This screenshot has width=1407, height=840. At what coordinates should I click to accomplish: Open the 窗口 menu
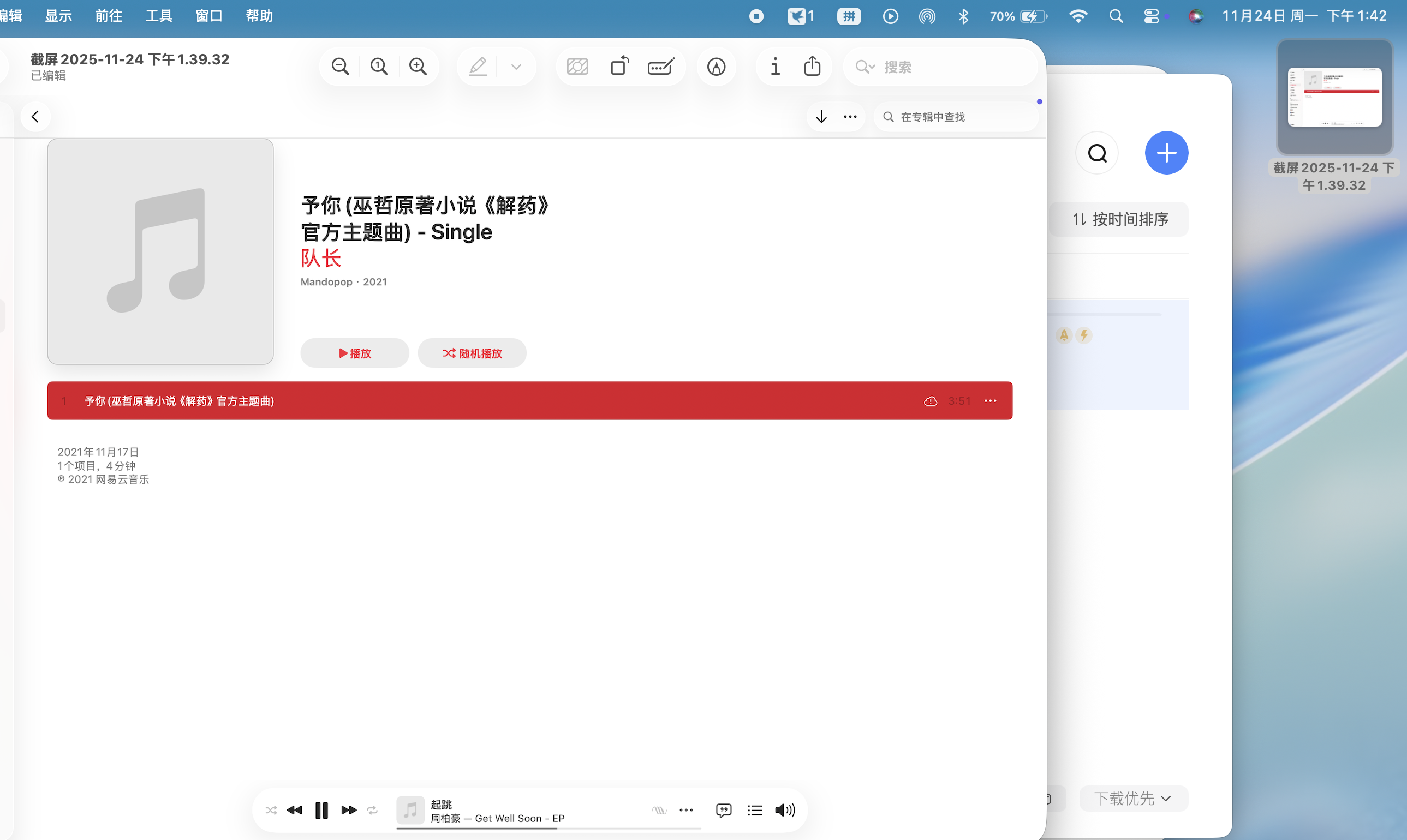coord(209,16)
